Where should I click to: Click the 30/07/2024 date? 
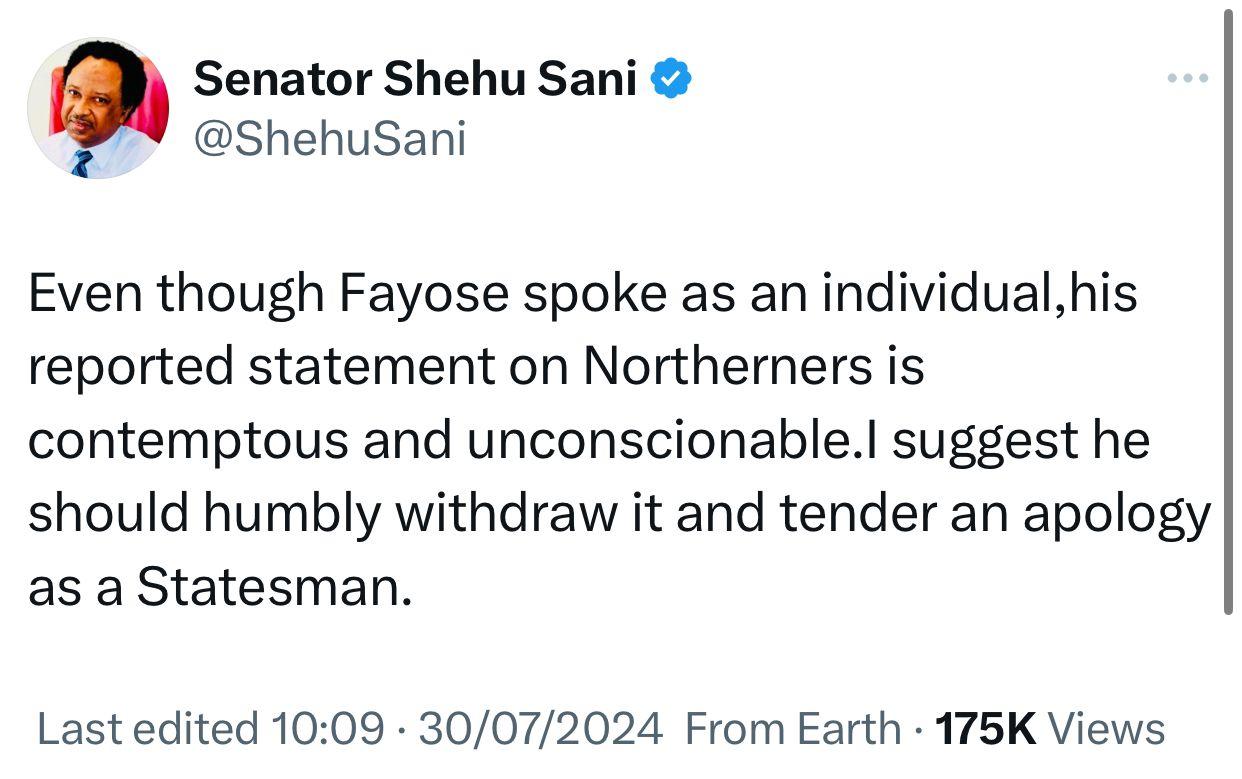(540, 729)
